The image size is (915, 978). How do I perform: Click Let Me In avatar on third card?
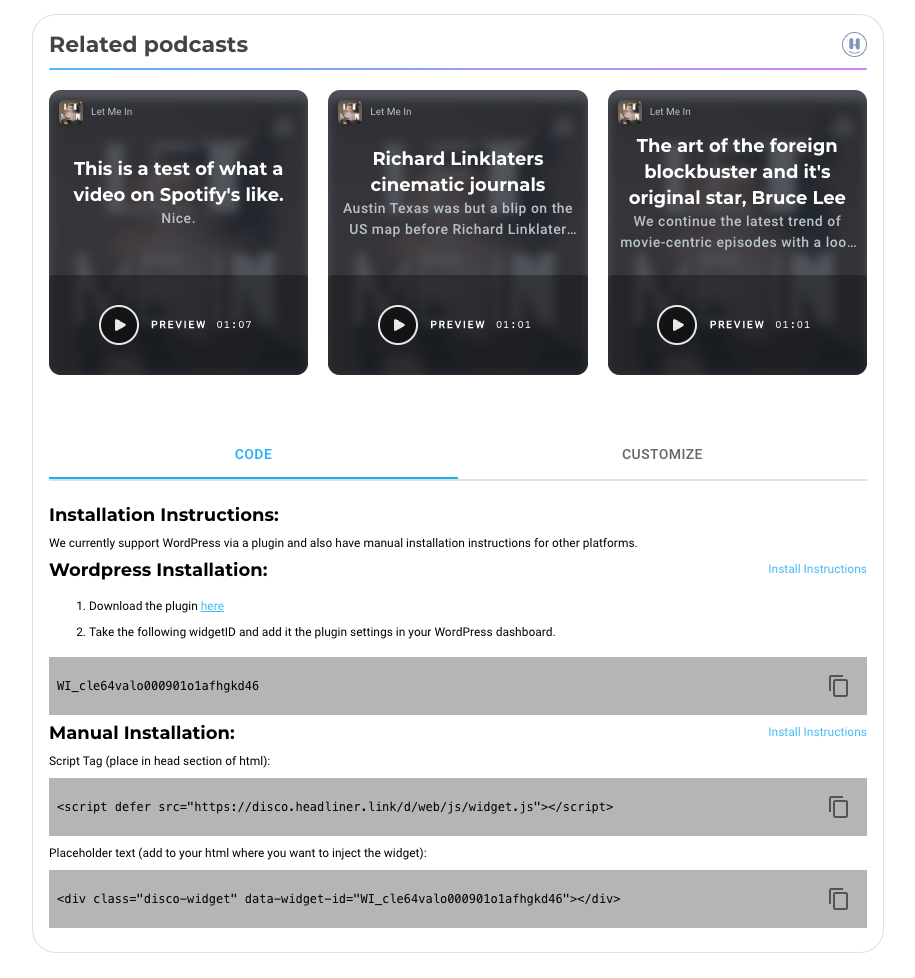[x=629, y=112]
